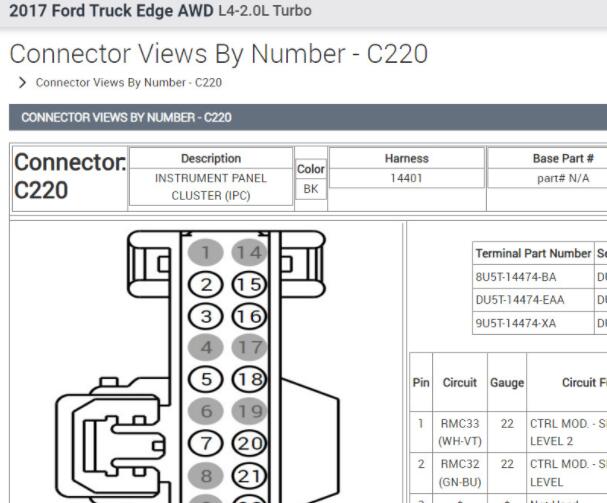Image resolution: width=607 pixels, height=503 pixels.
Task: Select connector pin 14 in the diagram
Action: click(249, 252)
